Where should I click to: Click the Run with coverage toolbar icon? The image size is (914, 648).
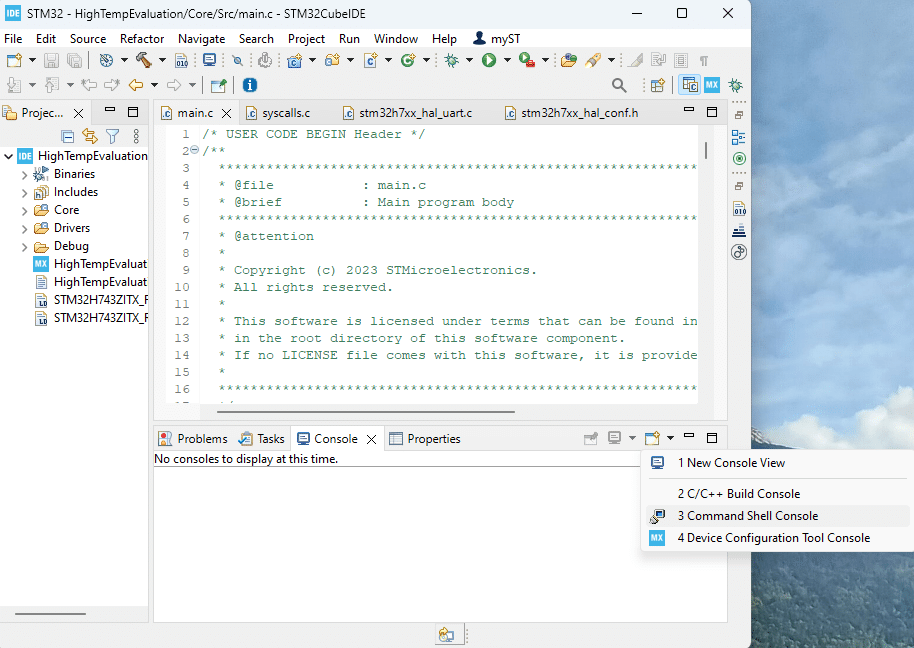[x=526, y=60]
